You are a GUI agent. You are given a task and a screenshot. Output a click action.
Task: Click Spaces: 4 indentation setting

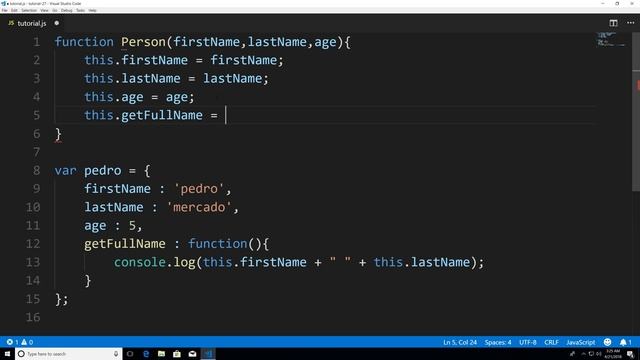498,342
